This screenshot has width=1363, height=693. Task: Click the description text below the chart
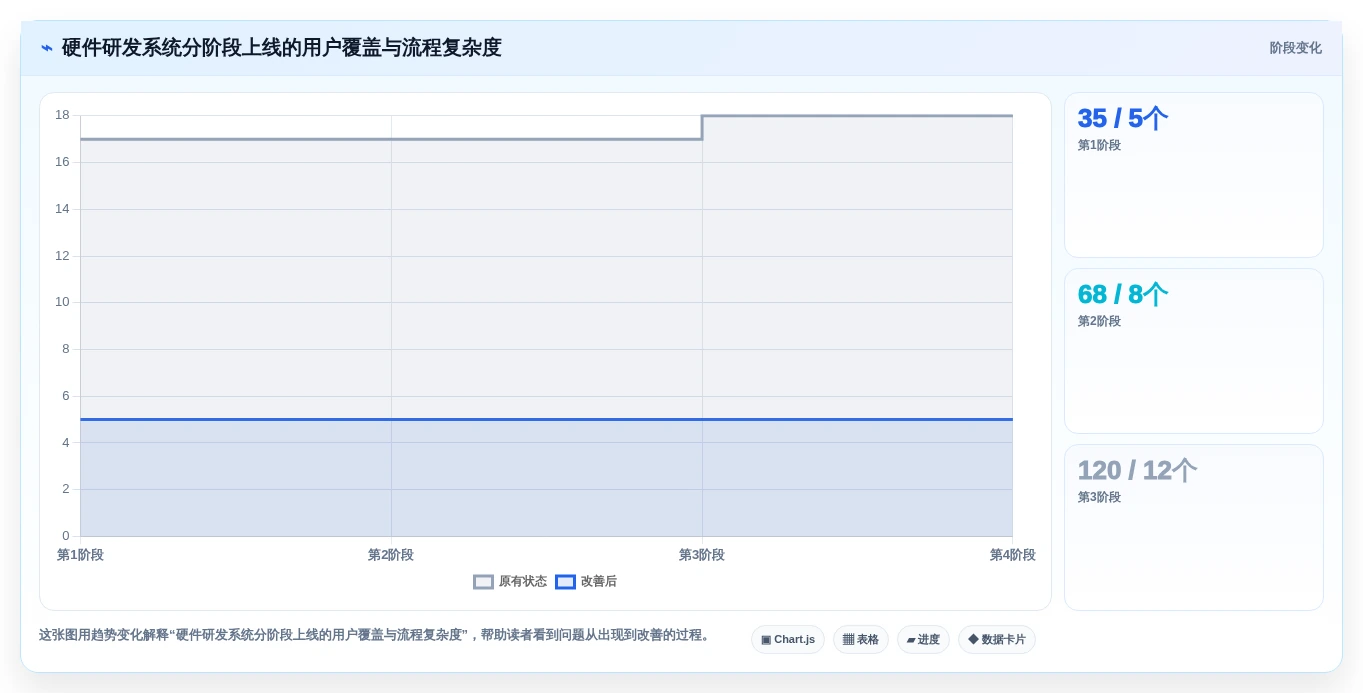coord(375,635)
